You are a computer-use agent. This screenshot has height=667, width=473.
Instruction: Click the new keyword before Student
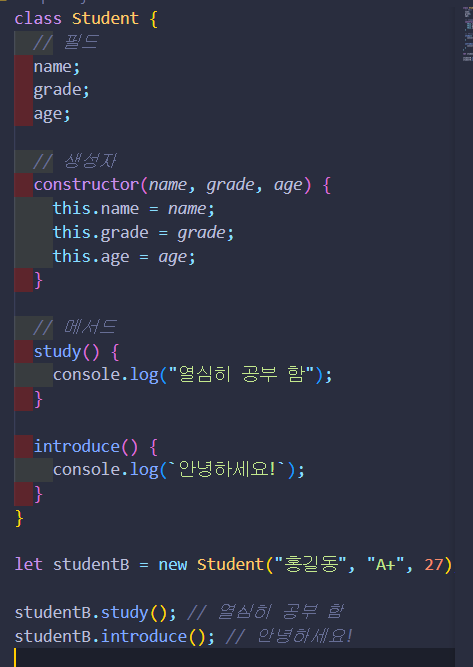click(173, 565)
